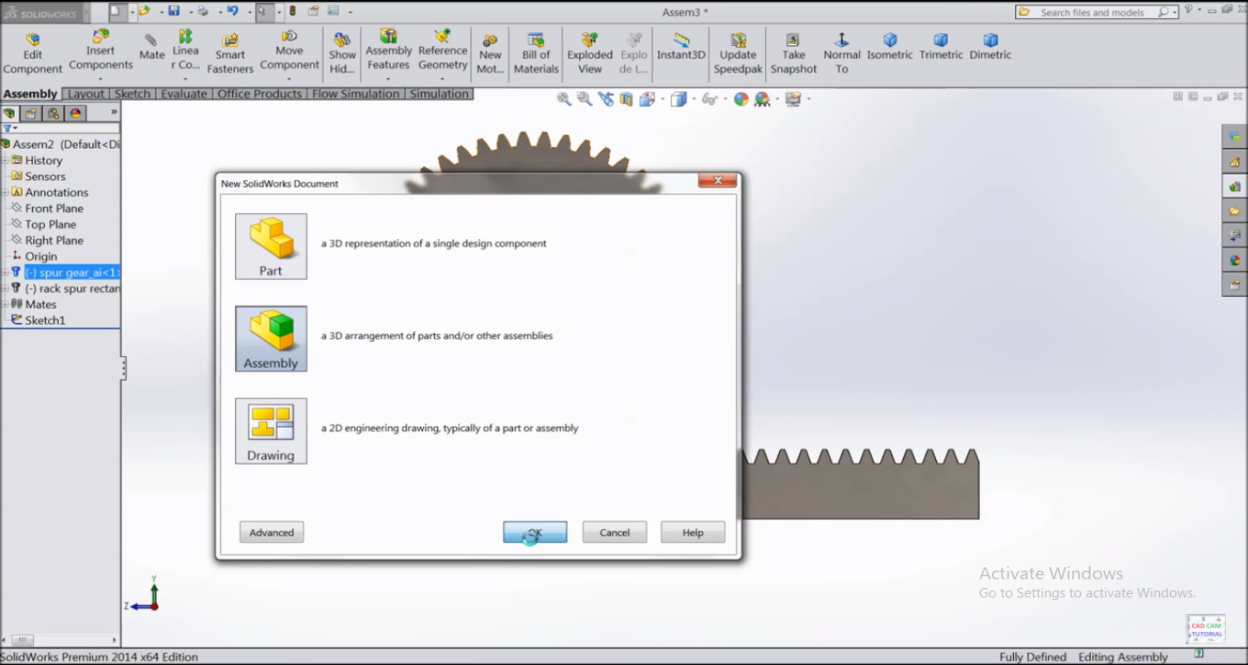1248x665 pixels.
Task: Select the Drawing document type
Action: (271, 431)
